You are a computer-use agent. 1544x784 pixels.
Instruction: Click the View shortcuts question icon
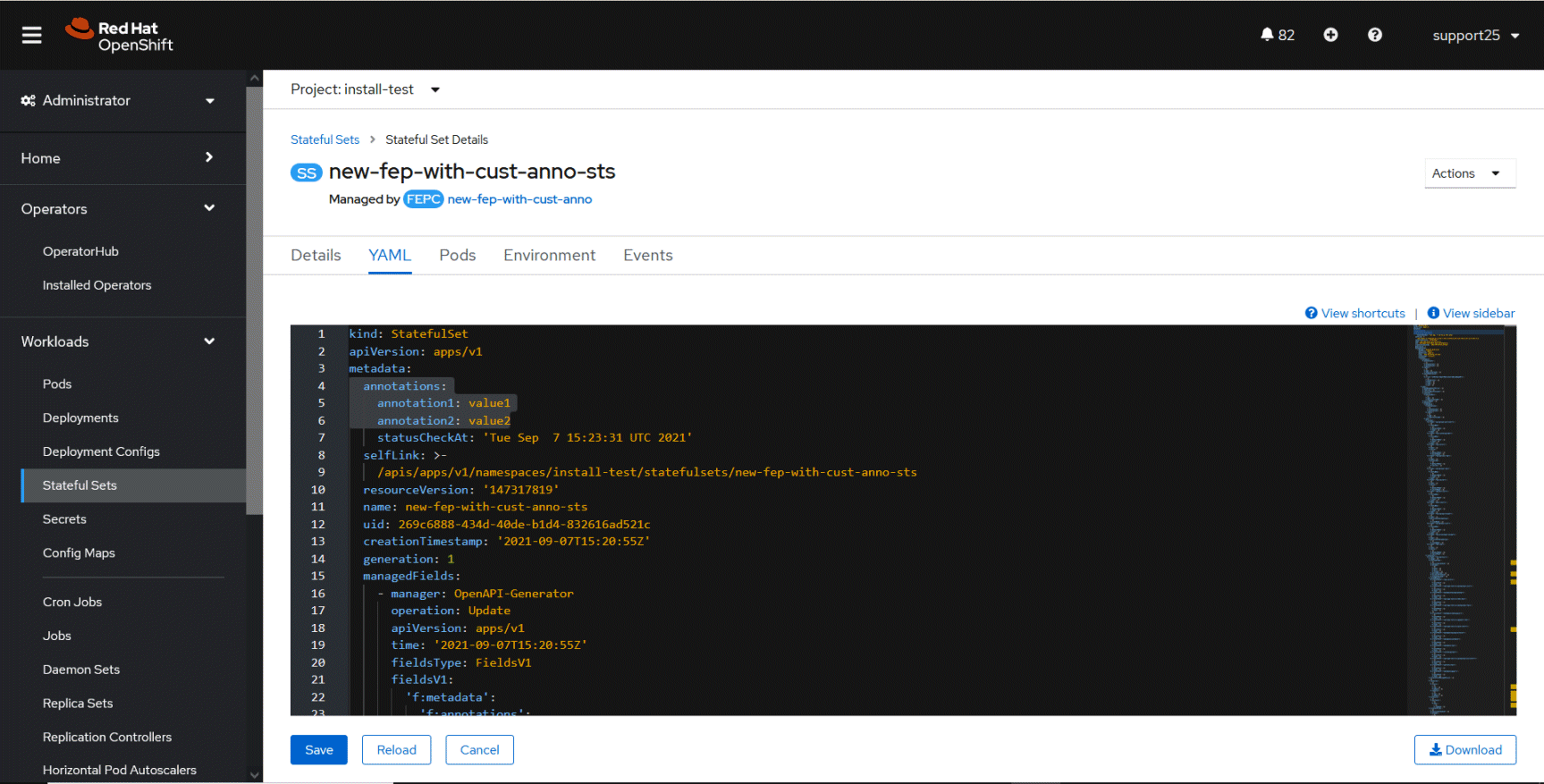(x=1311, y=313)
